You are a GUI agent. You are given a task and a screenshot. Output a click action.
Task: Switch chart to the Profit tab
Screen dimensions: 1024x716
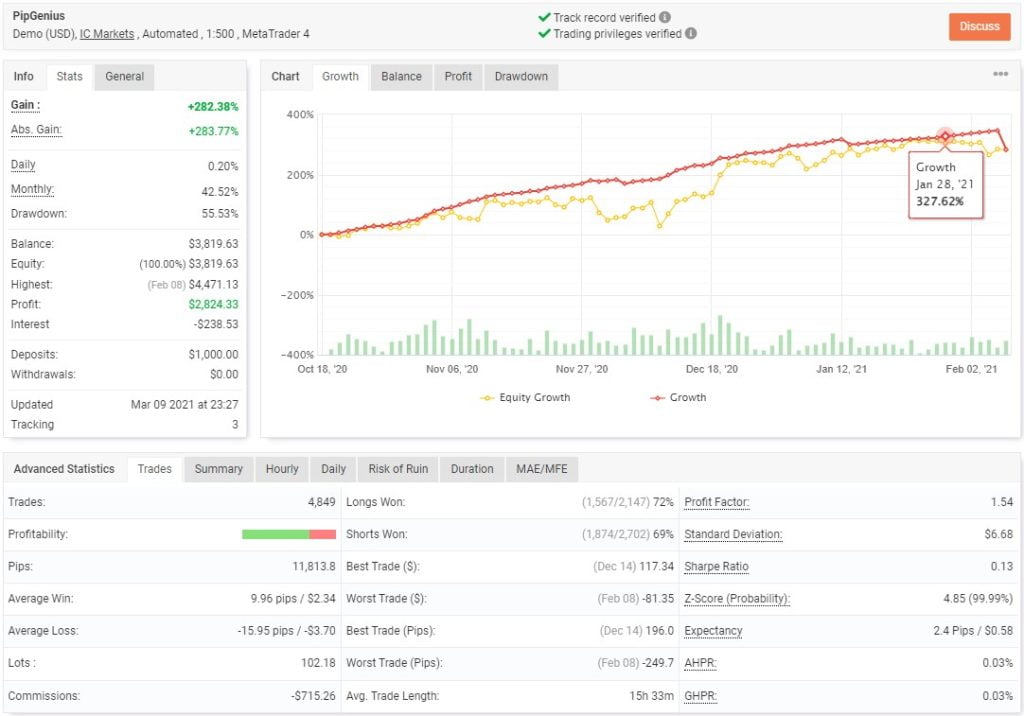coord(458,77)
